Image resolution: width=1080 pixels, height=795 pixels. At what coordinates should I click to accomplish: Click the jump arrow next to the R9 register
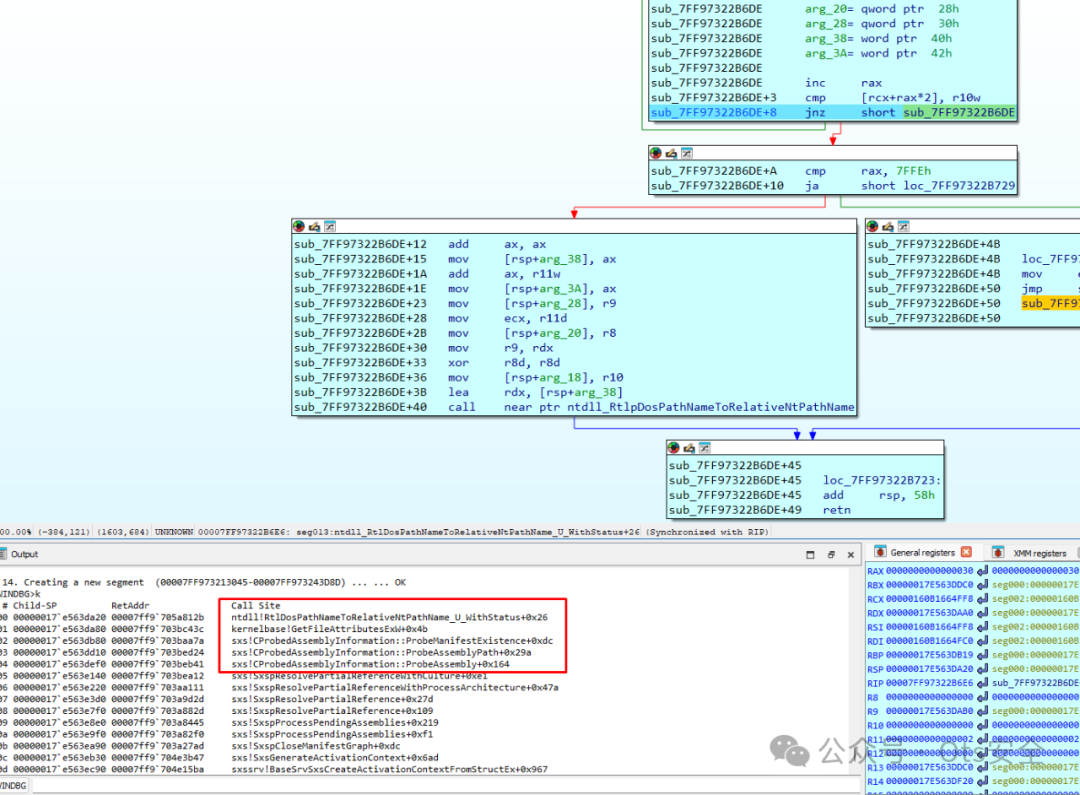983,711
